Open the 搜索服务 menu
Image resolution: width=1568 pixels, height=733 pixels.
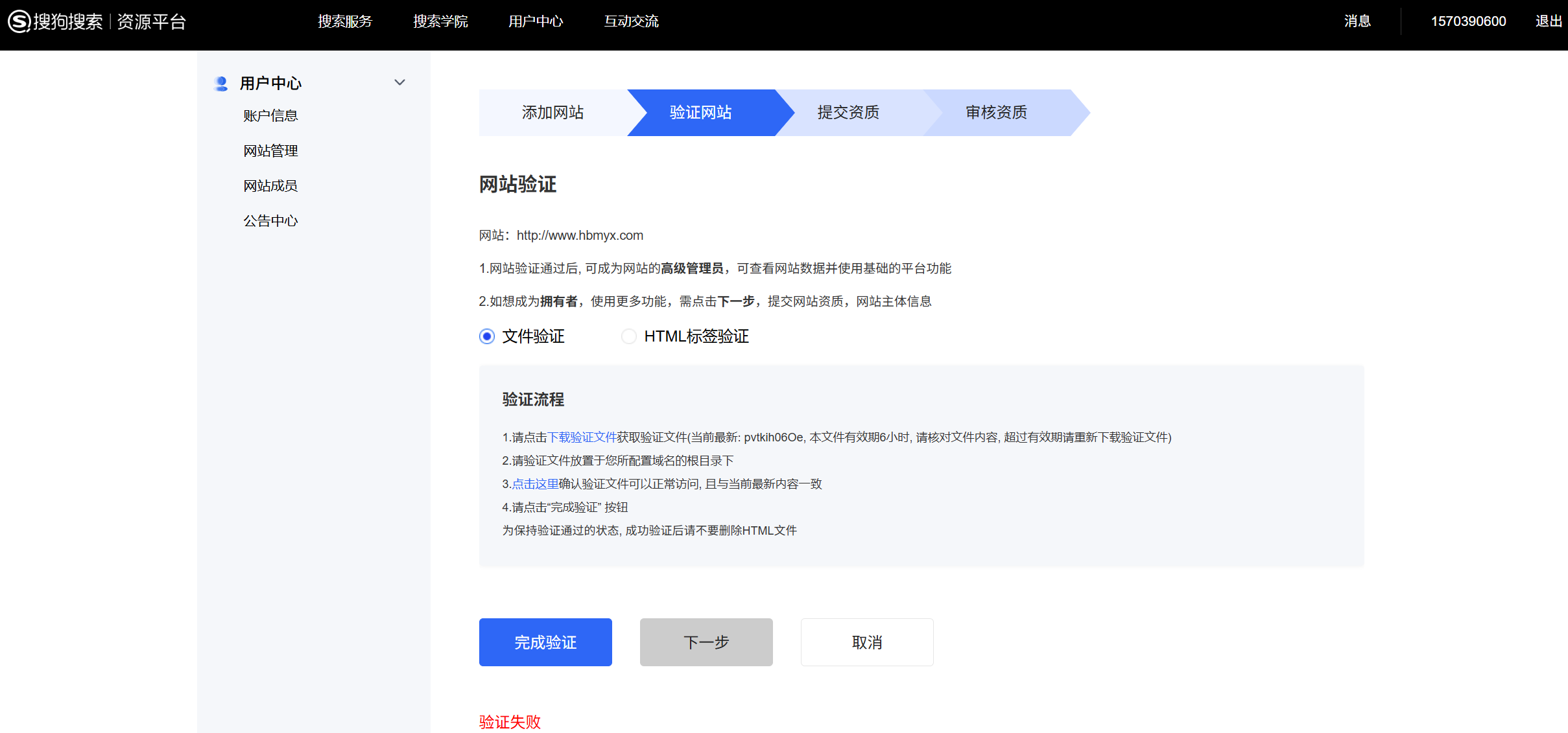click(x=345, y=21)
